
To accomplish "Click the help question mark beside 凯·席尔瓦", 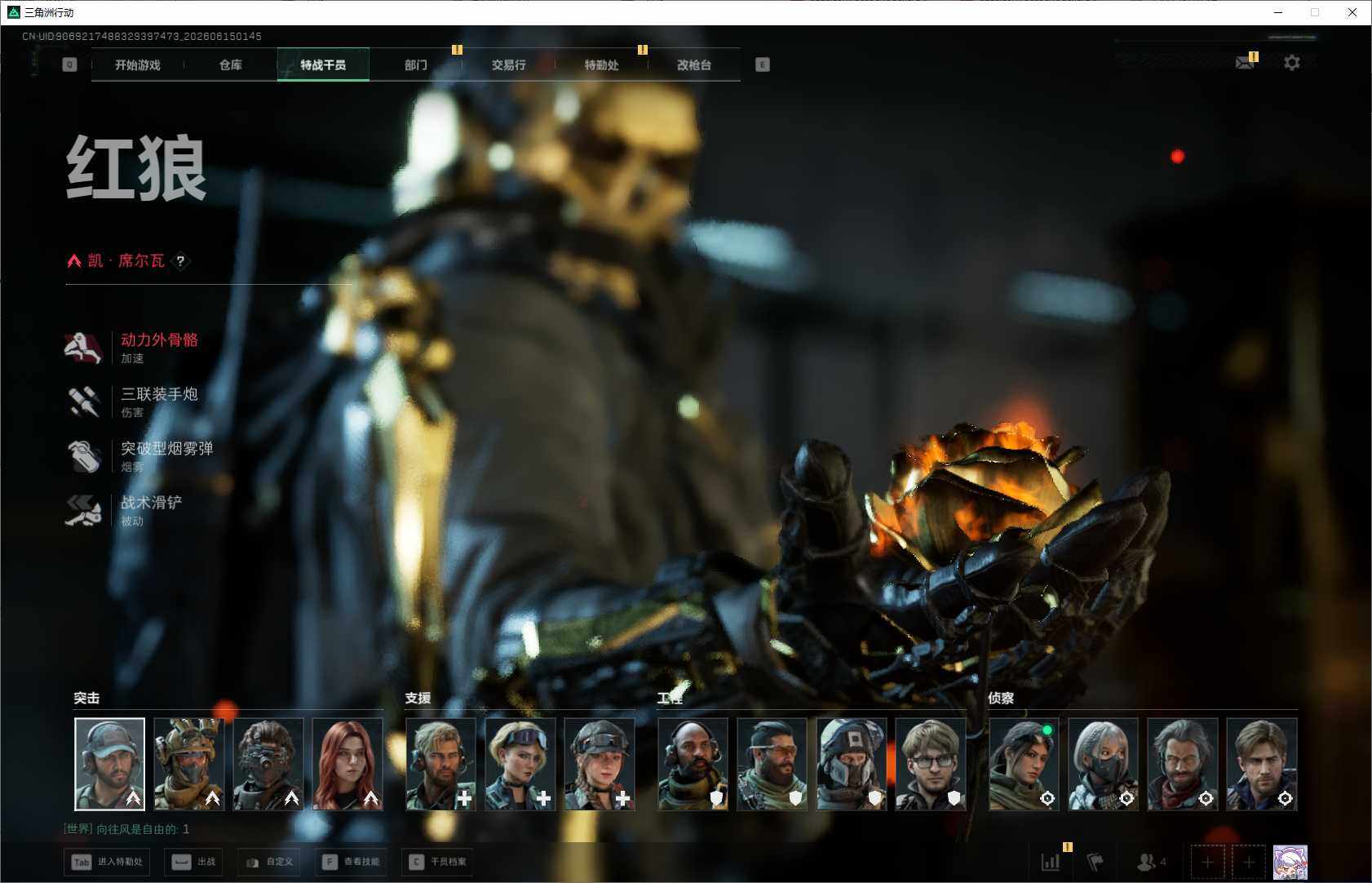I will [x=180, y=261].
